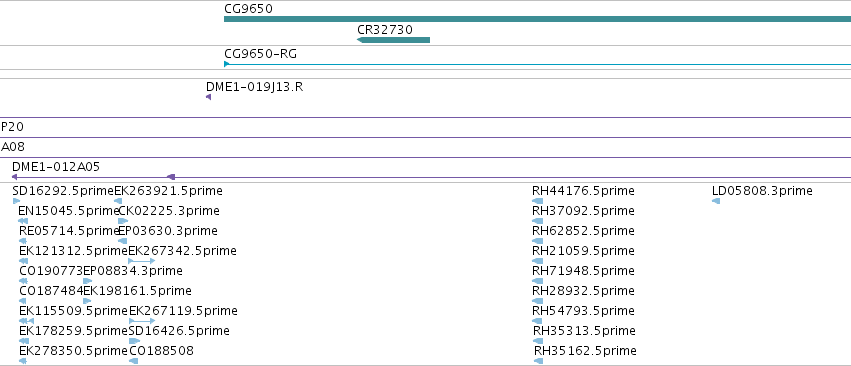Select the EK278350.5prime EST arrow
The width and height of the screenshot is (851, 366).
(x=23, y=361)
